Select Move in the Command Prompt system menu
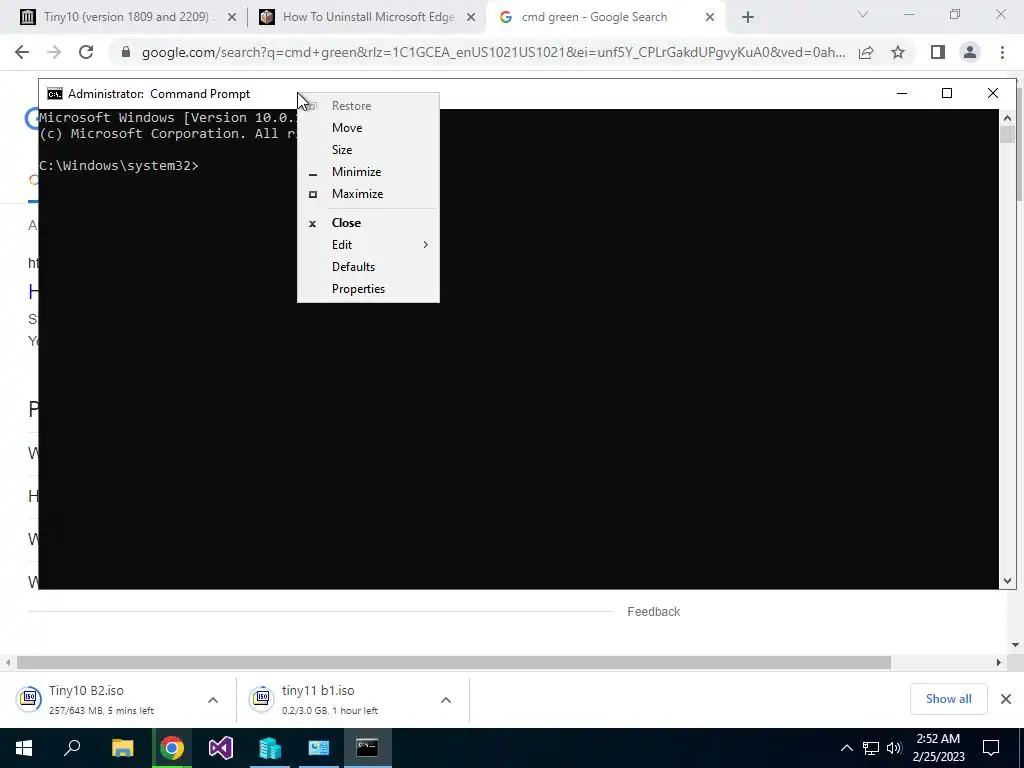Image resolution: width=1024 pixels, height=768 pixels. coord(368,127)
